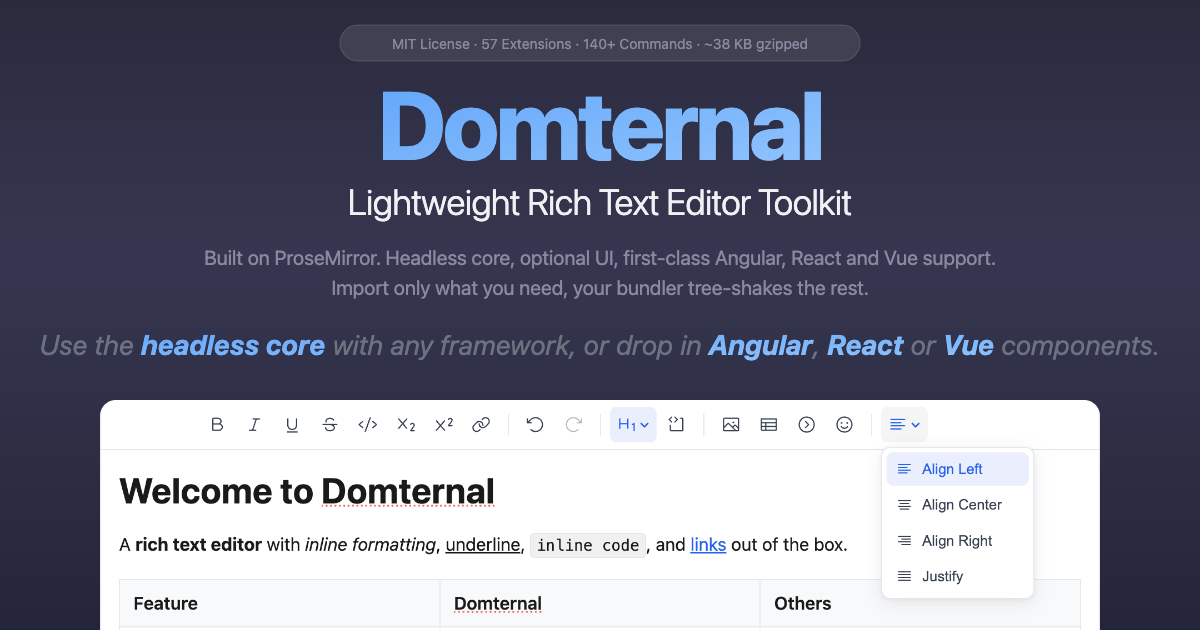The image size is (1200, 630).
Task: Open the emoji picker icon
Action: [844, 424]
